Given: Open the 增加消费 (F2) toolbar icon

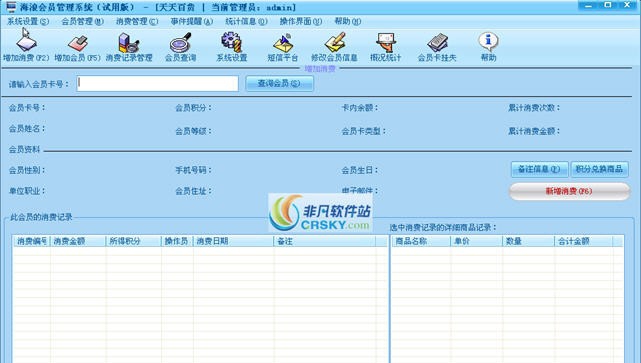Looking at the screenshot, I should point(26,47).
